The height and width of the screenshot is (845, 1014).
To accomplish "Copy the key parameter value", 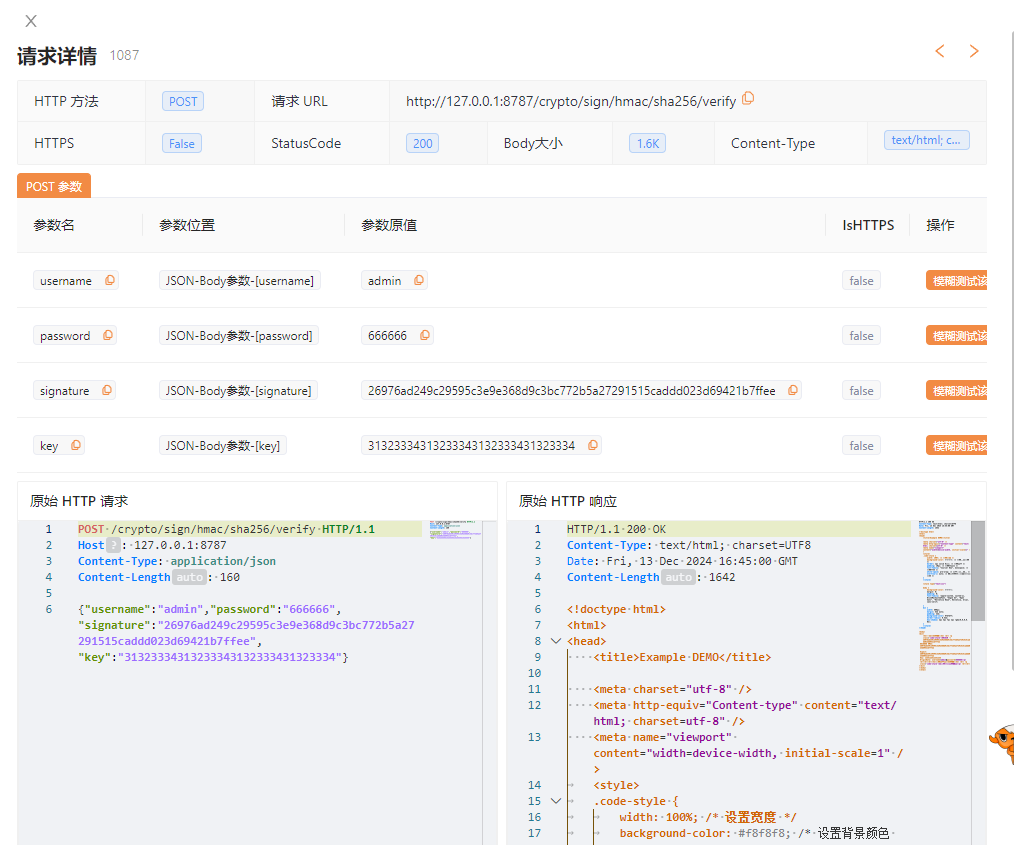I will coord(592,446).
